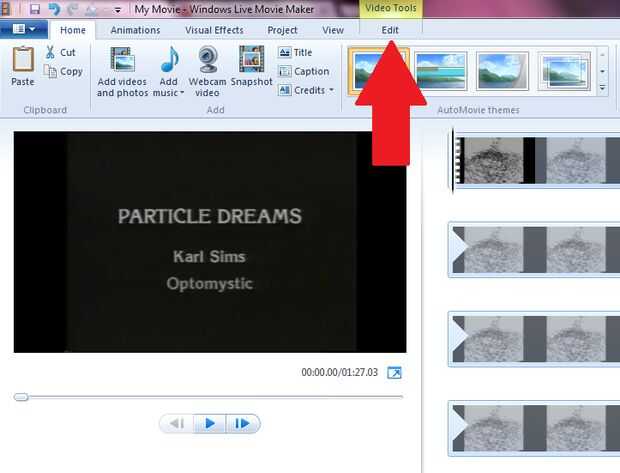Insert a Title clip
This screenshot has height=473, width=620.
pyautogui.click(x=295, y=52)
